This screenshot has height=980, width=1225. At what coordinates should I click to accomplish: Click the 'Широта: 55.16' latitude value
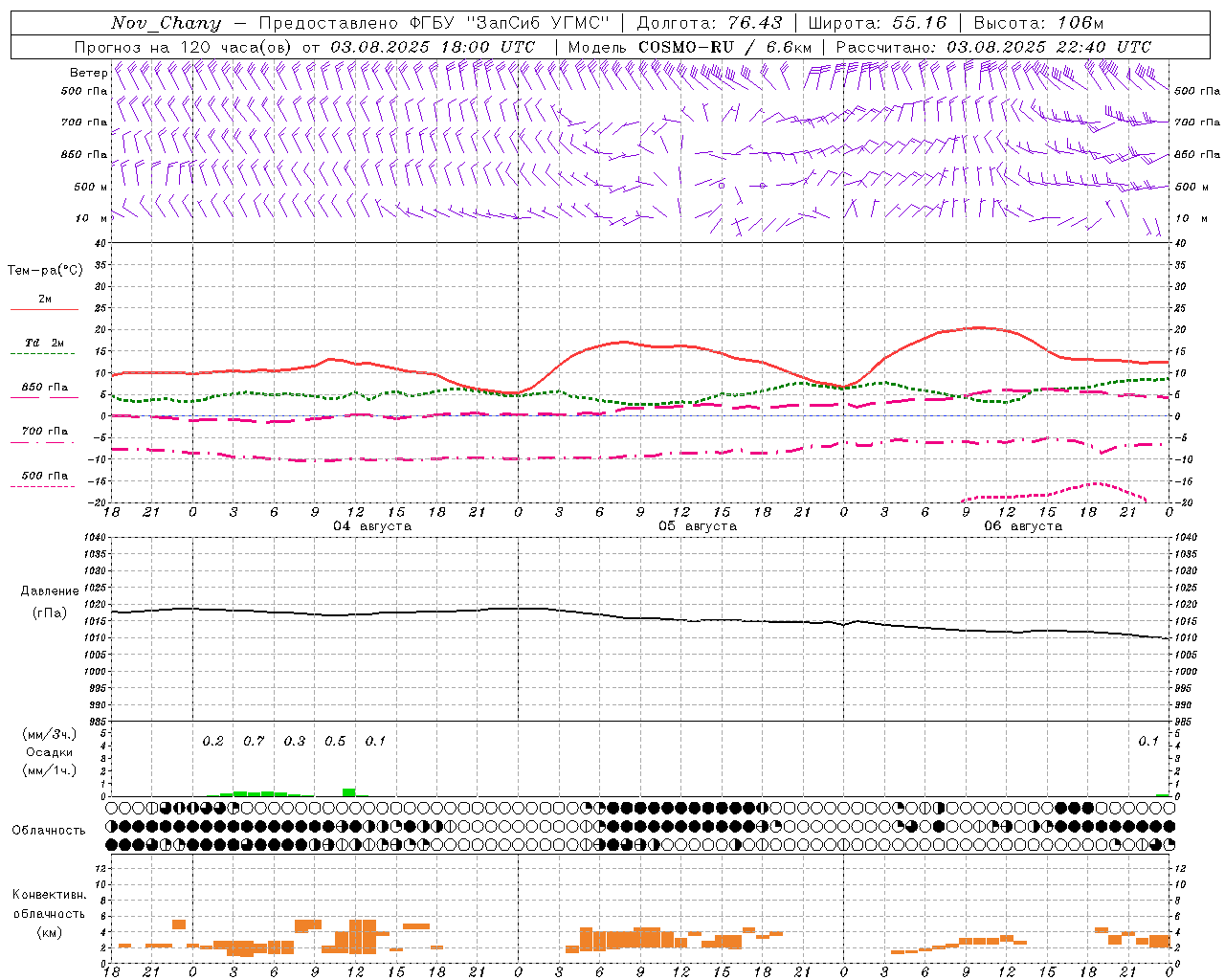878,23
